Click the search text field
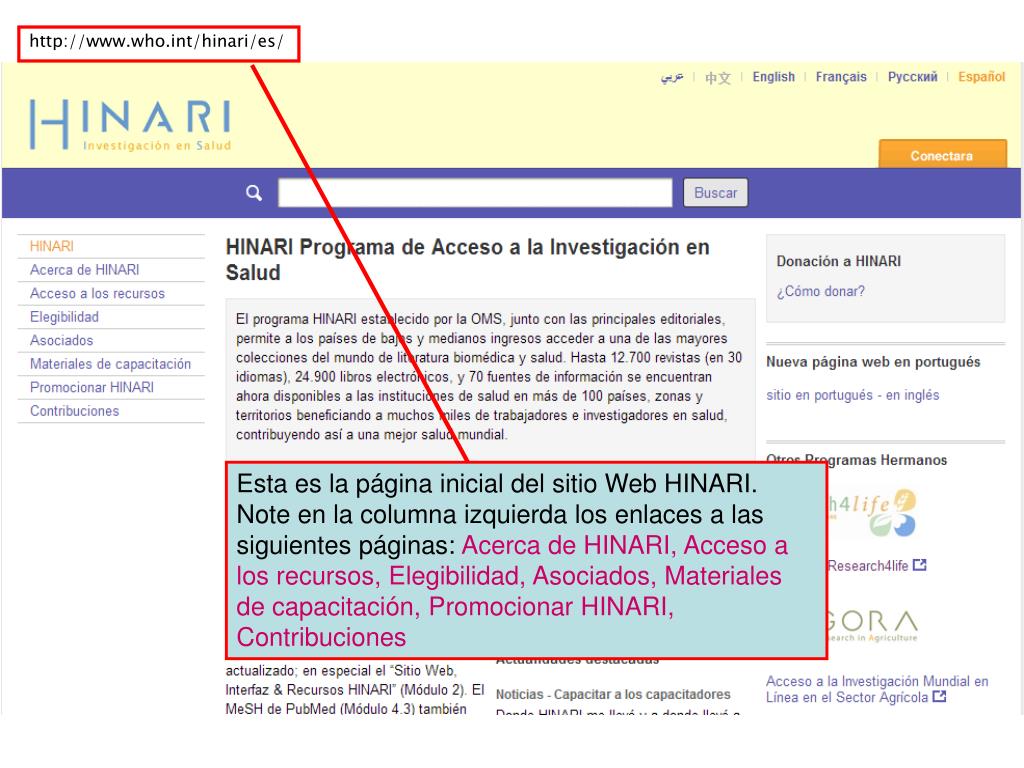 click(475, 193)
